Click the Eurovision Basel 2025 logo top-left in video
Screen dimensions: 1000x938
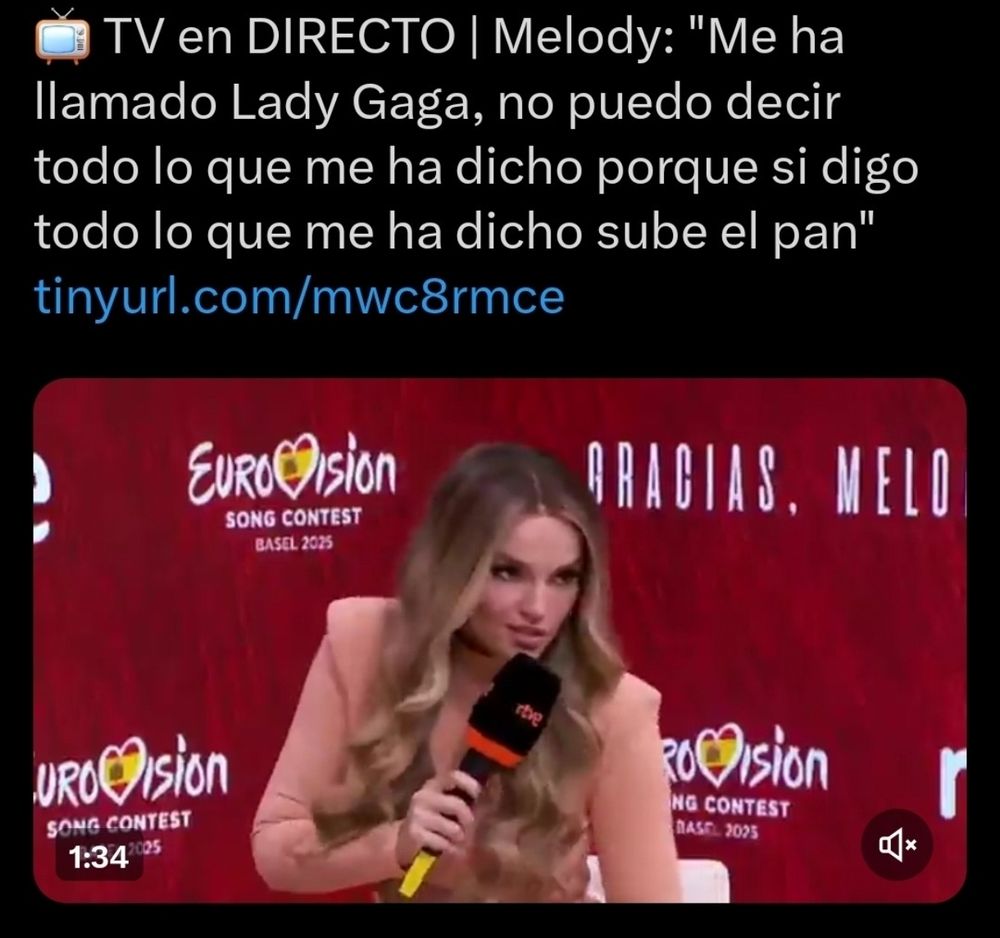292,492
